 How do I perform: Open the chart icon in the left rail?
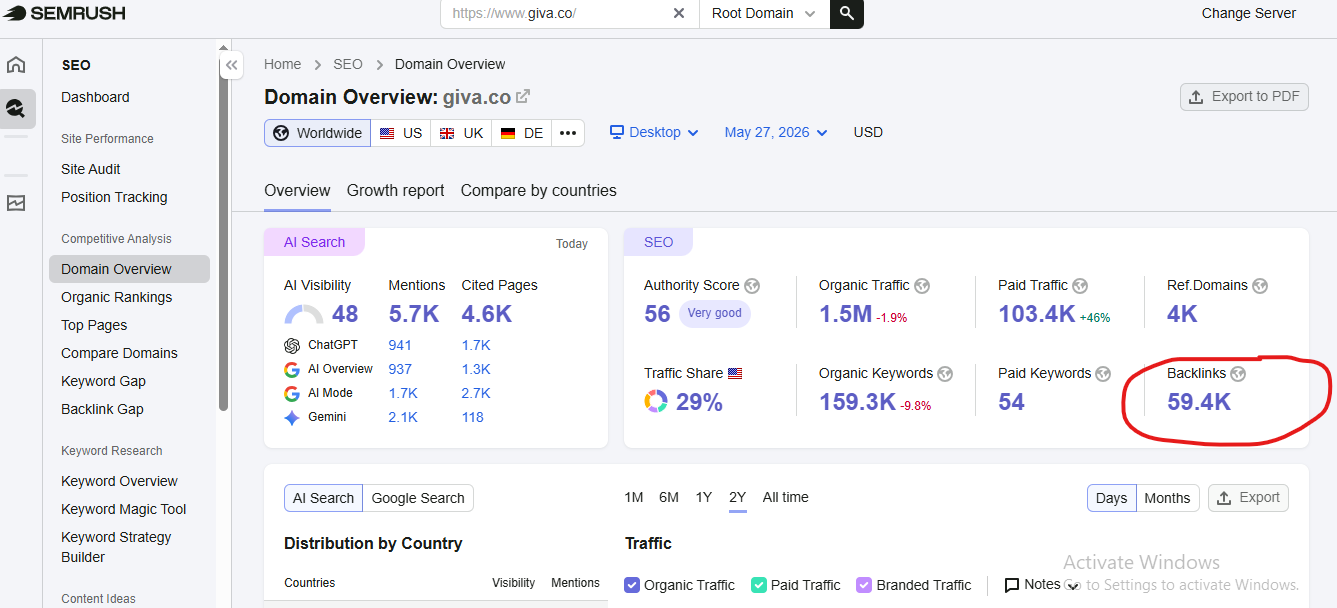(x=16, y=203)
